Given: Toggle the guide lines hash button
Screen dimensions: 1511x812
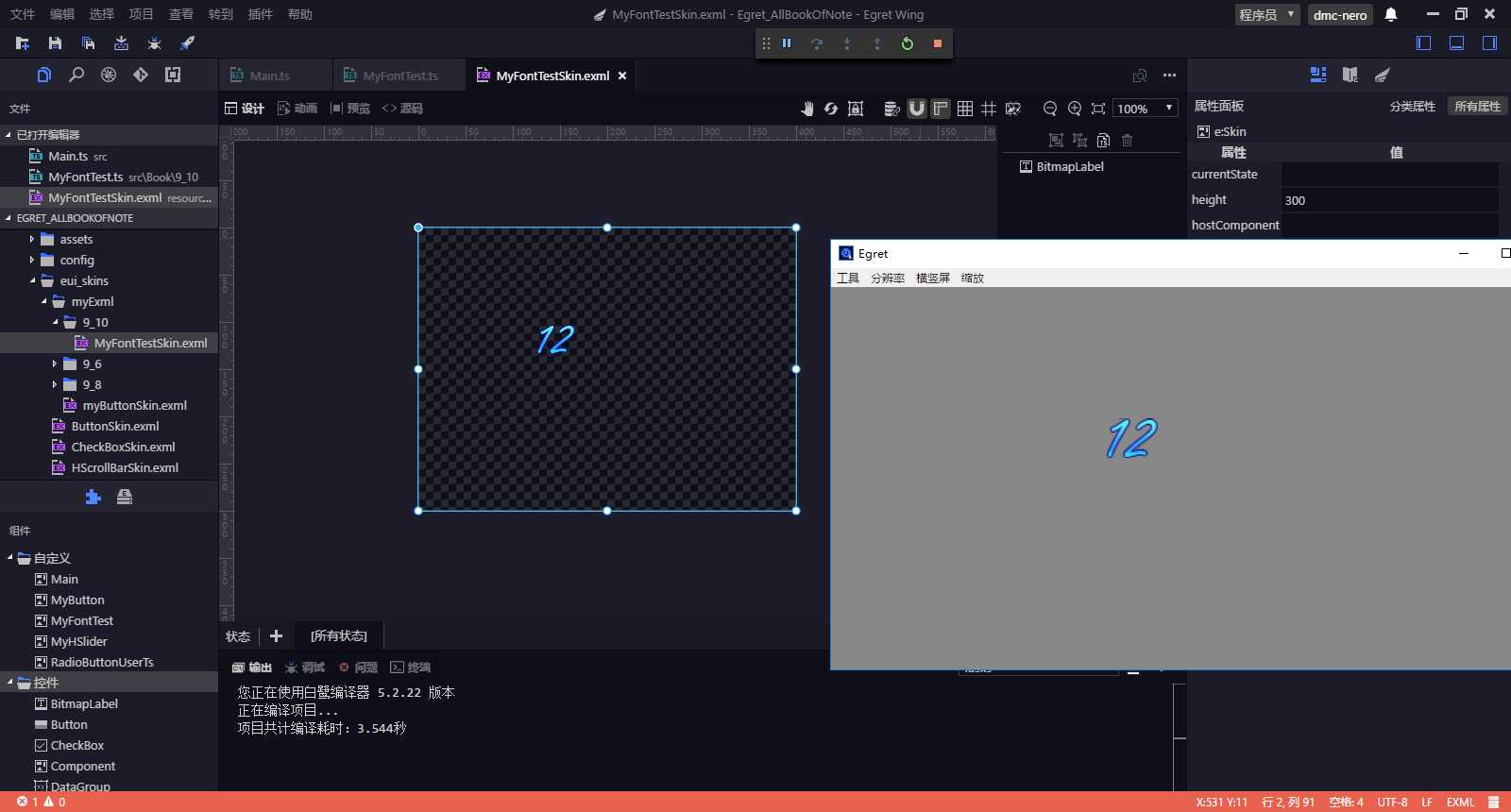Looking at the screenshot, I should (x=989, y=109).
